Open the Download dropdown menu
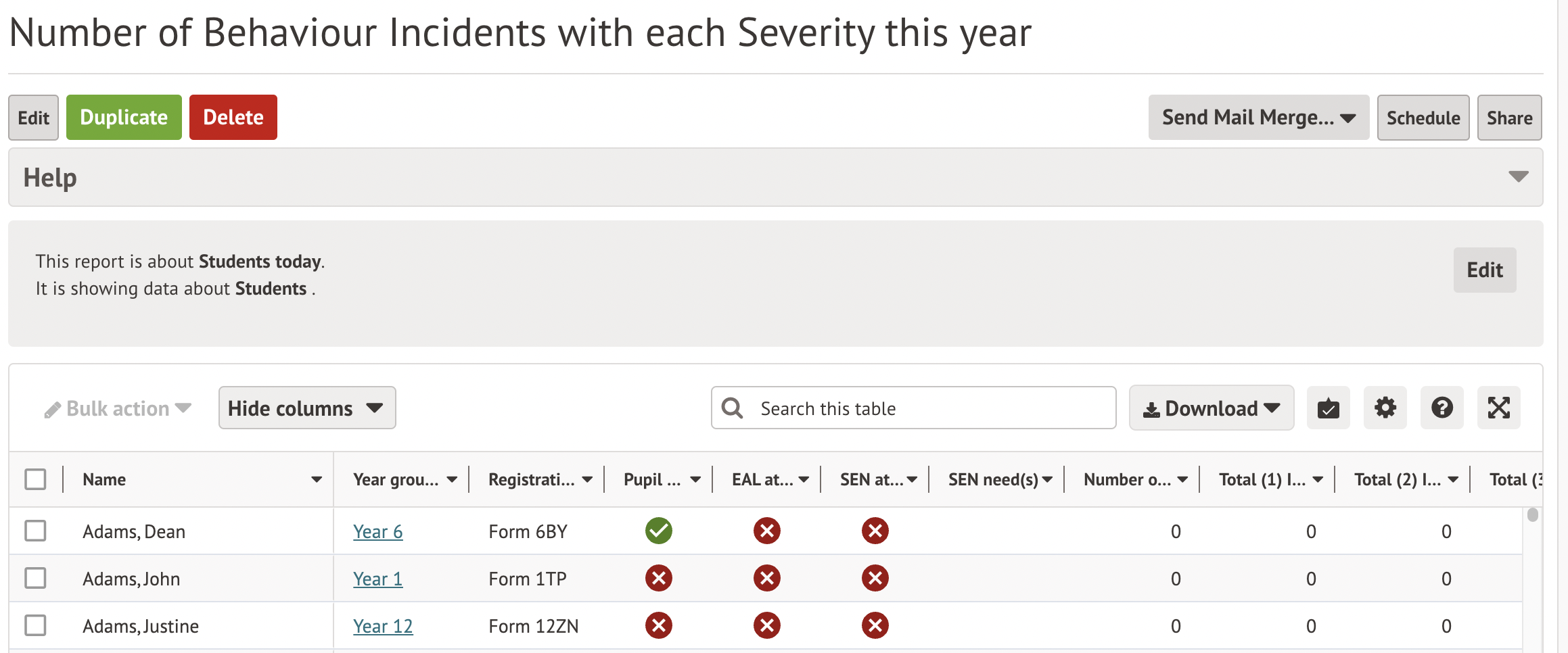The image size is (1568, 653). [1211, 408]
